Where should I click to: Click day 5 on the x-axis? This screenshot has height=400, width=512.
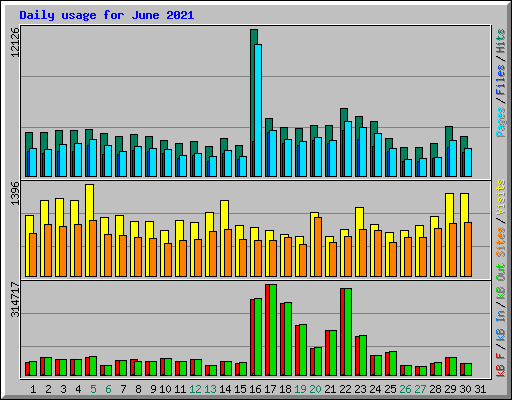point(93,389)
